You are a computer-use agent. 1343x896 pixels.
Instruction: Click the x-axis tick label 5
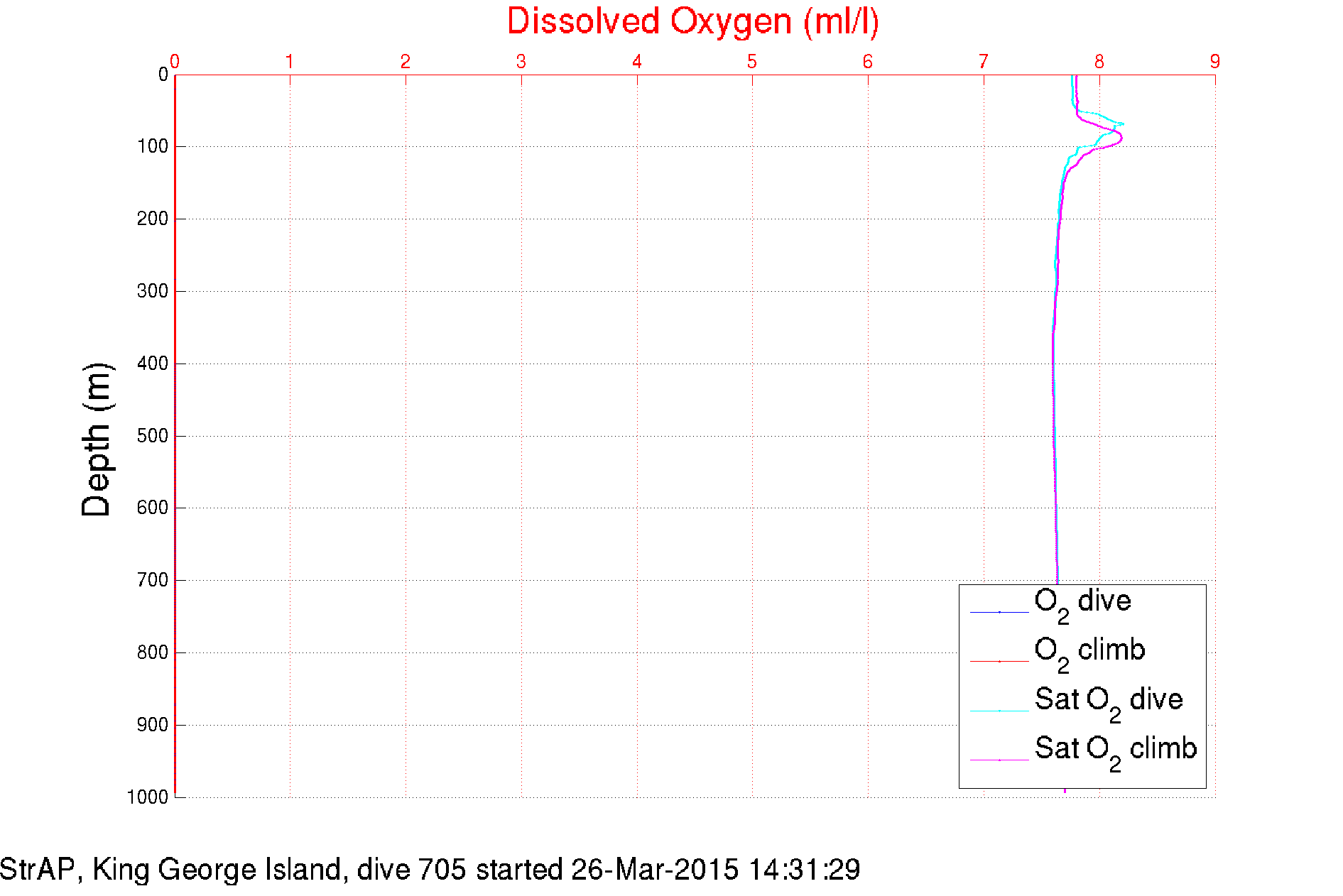[x=752, y=62]
